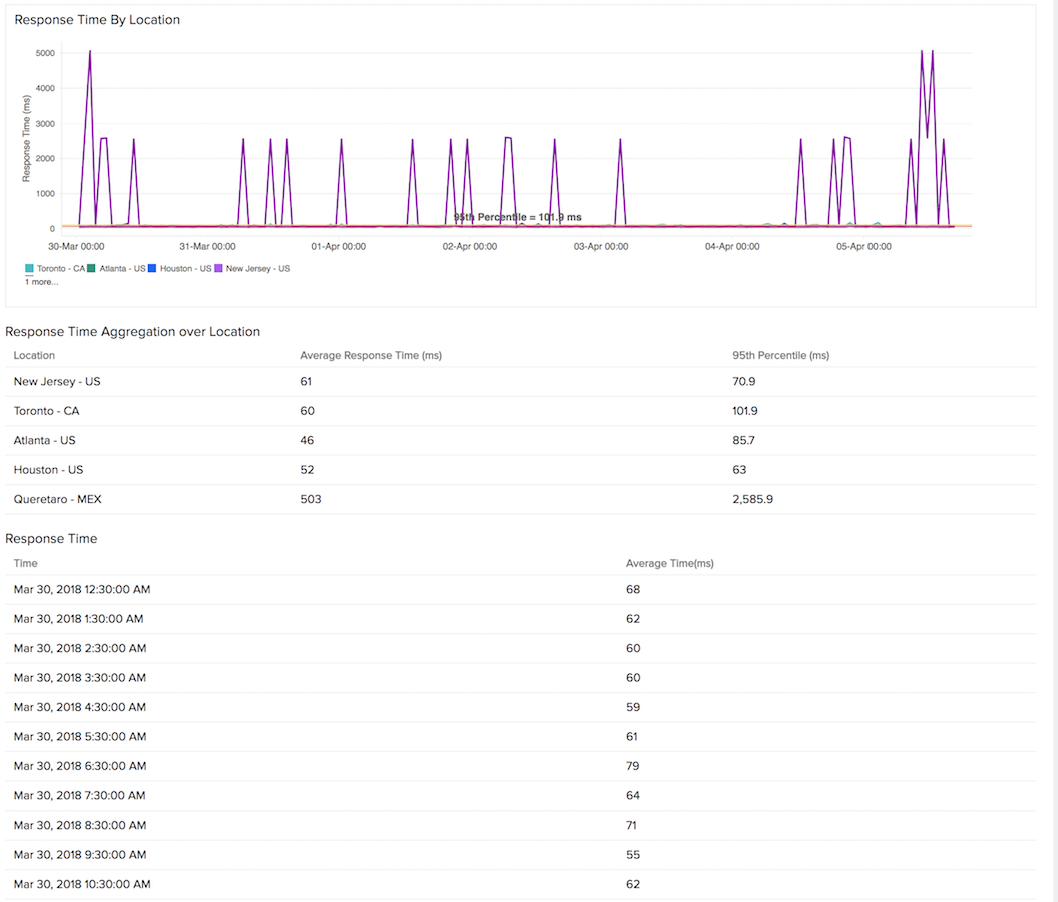Select the Mar 30, 2018 6:30:00 AM row
The width and height of the screenshot is (1058, 902).
click(x=79, y=766)
